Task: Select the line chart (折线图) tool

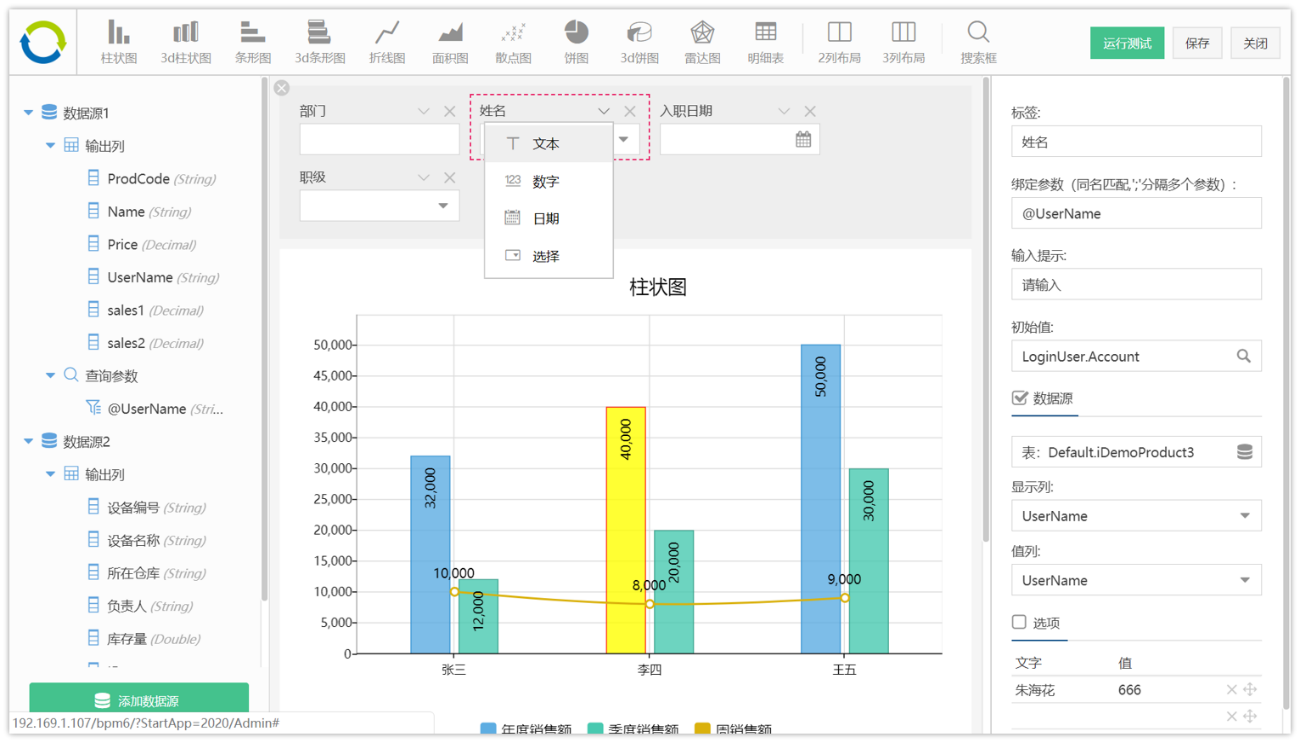Action: click(387, 42)
